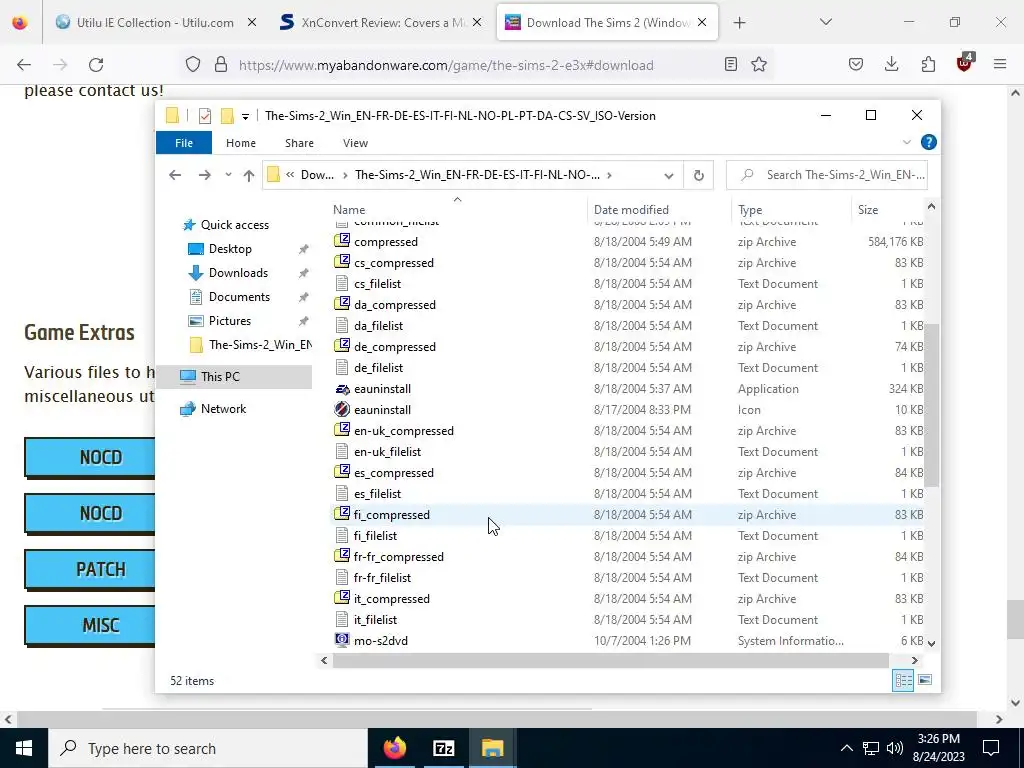Click New folder quick access toolbar icon
The image size is (1024, 768).
227,116
